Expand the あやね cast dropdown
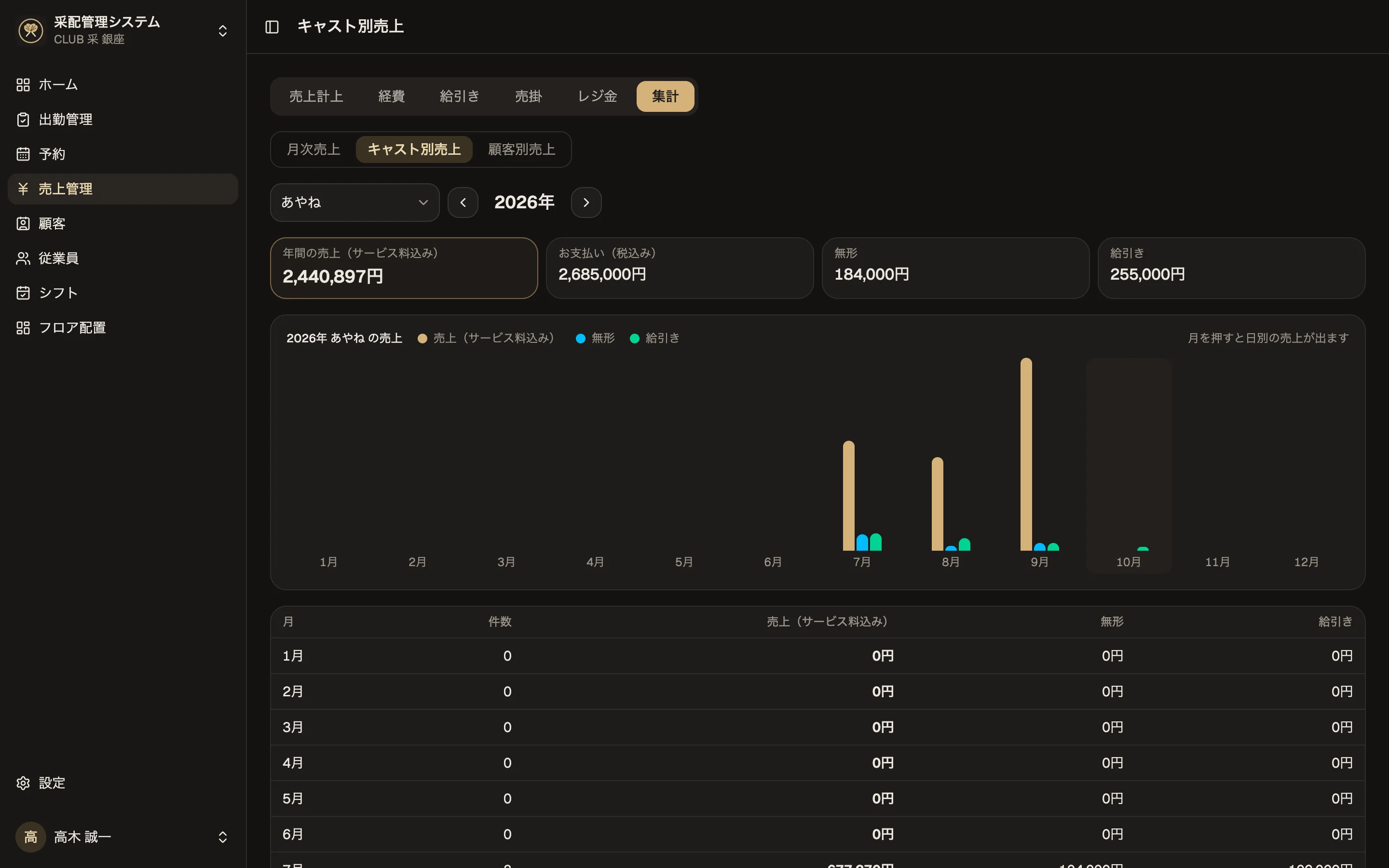 [x=354, y=202]
